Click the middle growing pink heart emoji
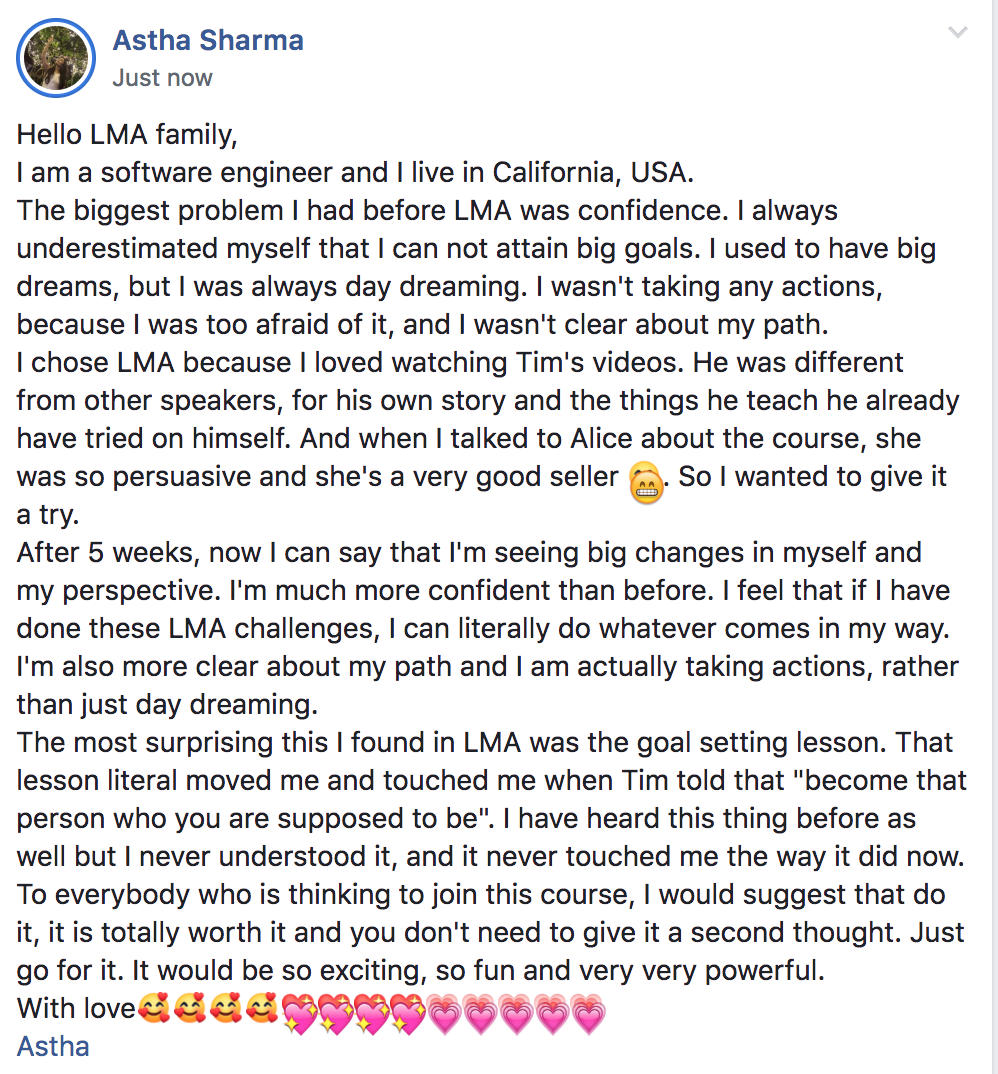Viewport: 998px width, 1074px height. 516,1014
